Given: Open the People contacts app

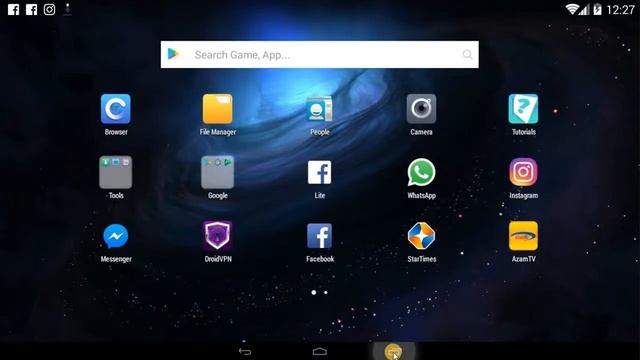Looking at the screenshot, I should (x=320, y=109).
